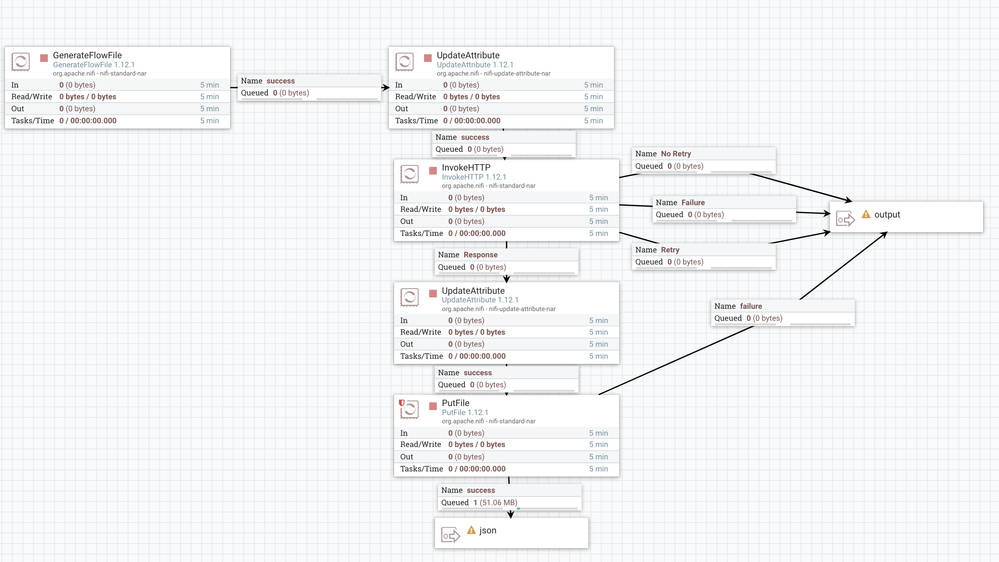Click the stopped status square on GenerateFlowFile
Screen dimensions: 999x562
pos(44,58)
